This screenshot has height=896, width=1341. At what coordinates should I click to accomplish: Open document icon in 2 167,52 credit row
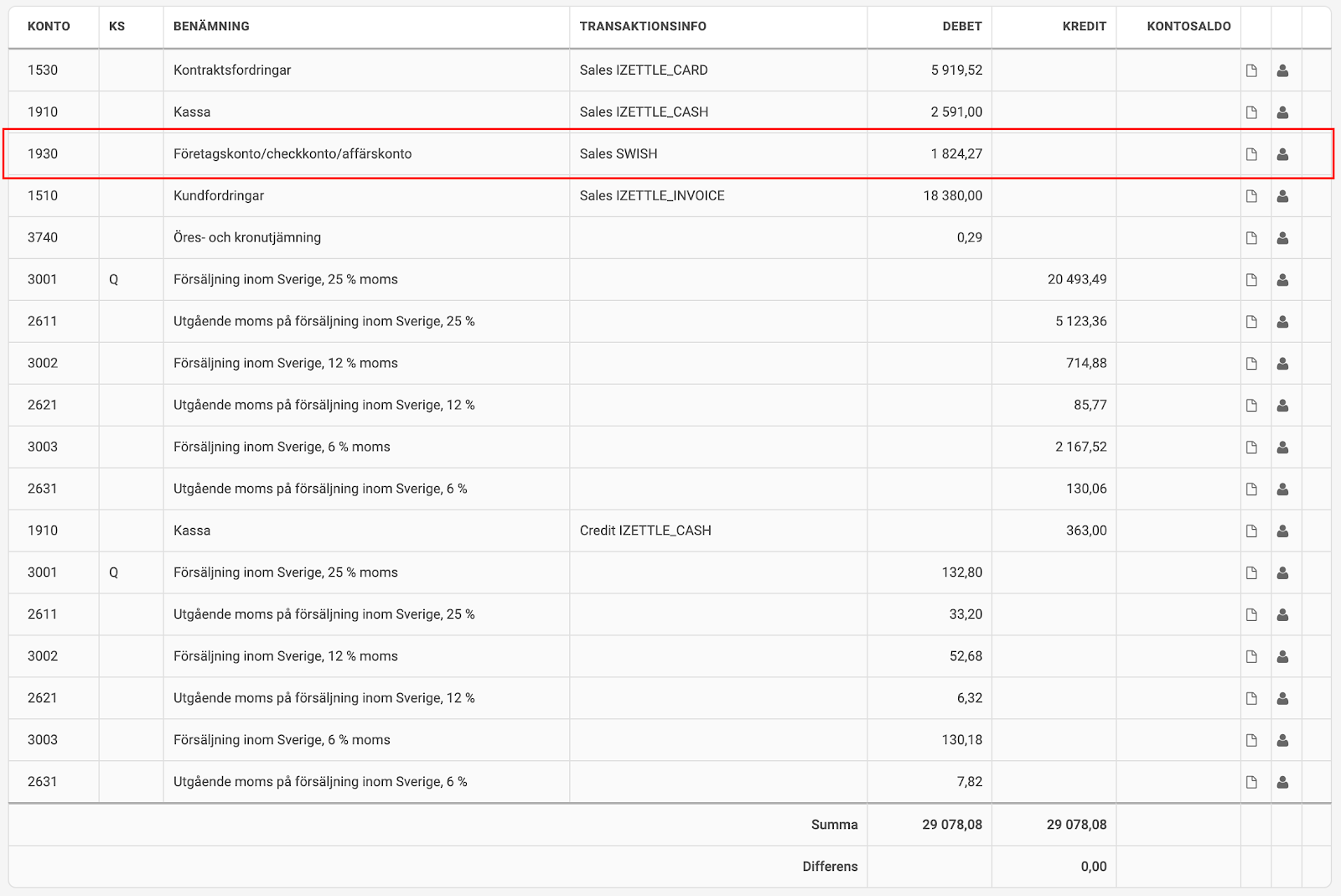[x=1251, y=448]
